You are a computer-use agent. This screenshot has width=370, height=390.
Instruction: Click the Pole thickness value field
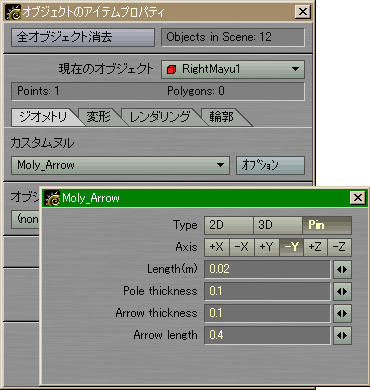click(267, 291)
